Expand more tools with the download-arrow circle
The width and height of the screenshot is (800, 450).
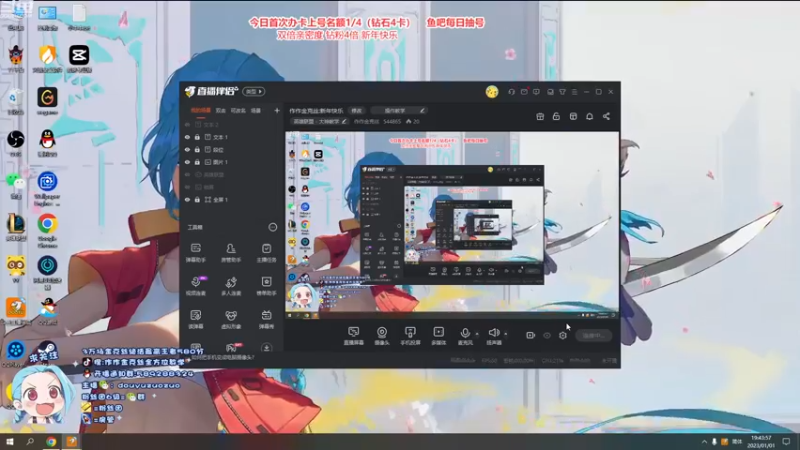(x=266, y=348)
